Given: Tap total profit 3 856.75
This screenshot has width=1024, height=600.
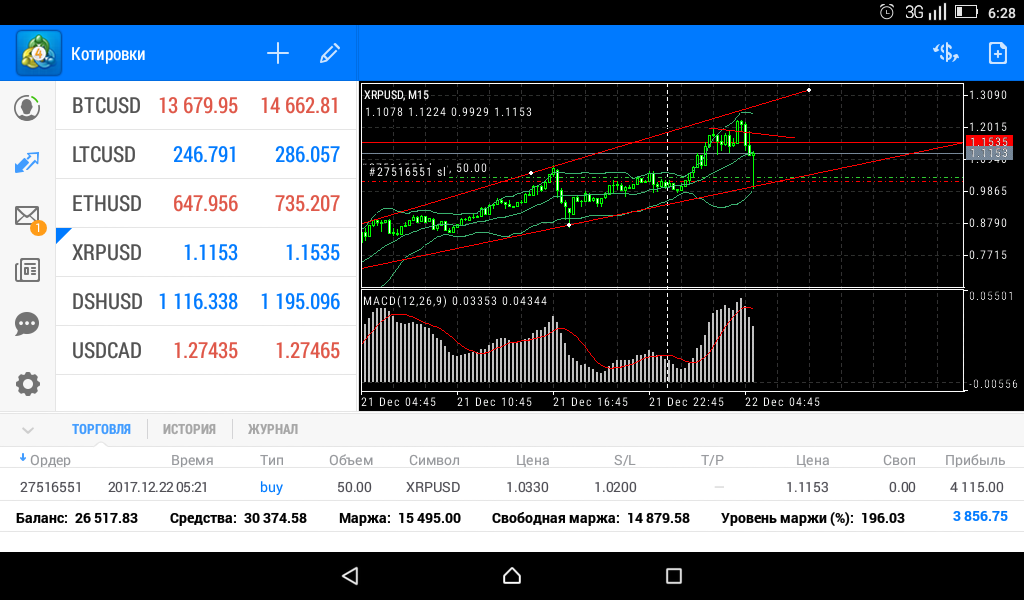Looking at the screenshot, I should (980, 516).
